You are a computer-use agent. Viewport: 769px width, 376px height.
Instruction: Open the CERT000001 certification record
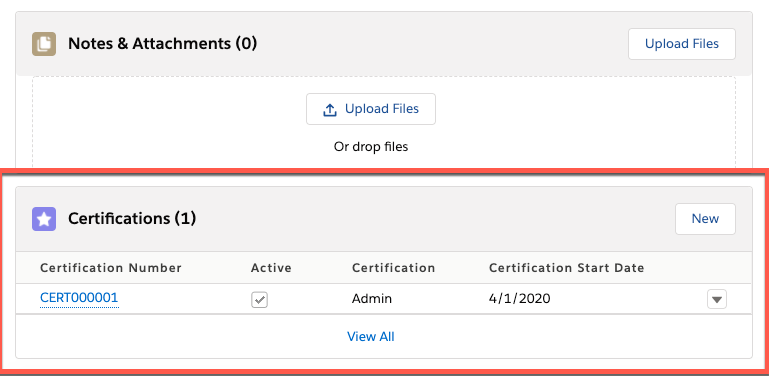[79, 298]
